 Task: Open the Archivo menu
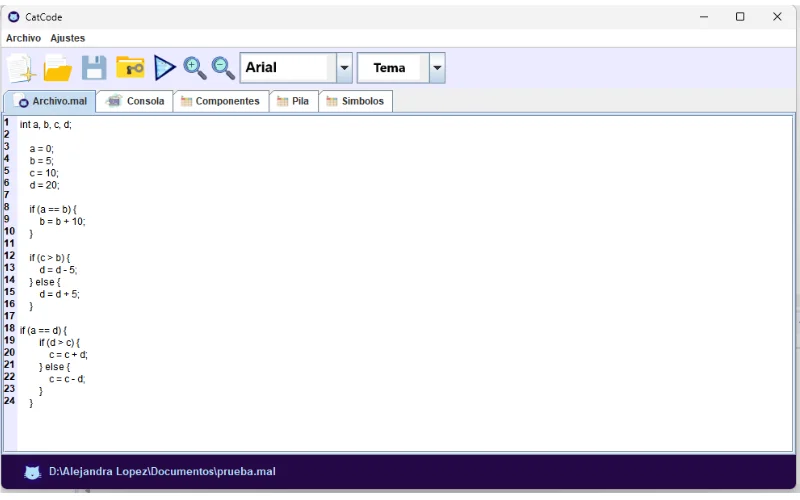coord(24,38)
